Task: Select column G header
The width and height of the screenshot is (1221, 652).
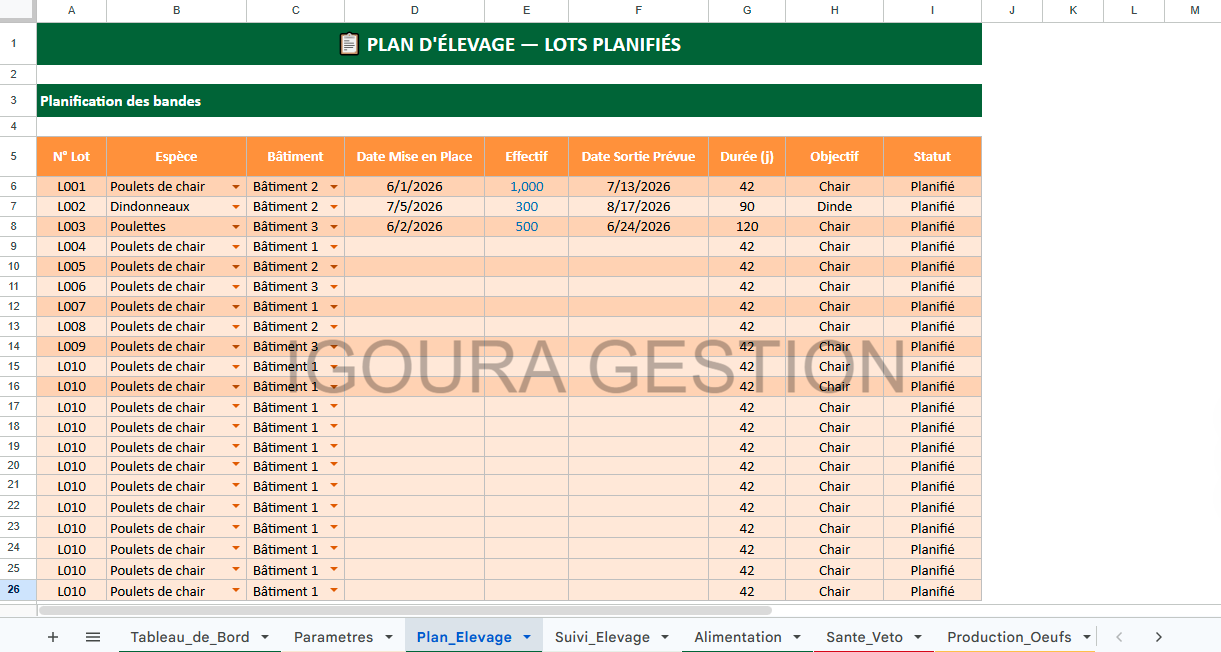Action: [x=747, y=10]
